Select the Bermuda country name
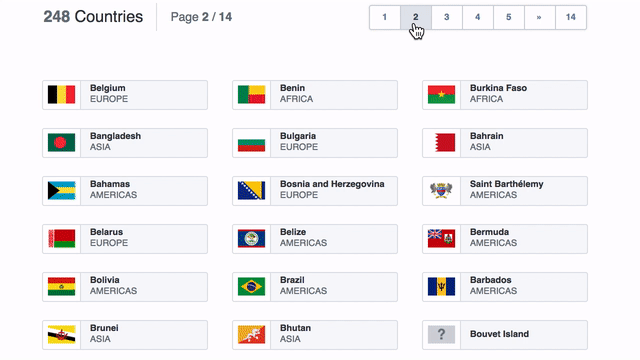The image size is (640, 360). pos(489,232)
